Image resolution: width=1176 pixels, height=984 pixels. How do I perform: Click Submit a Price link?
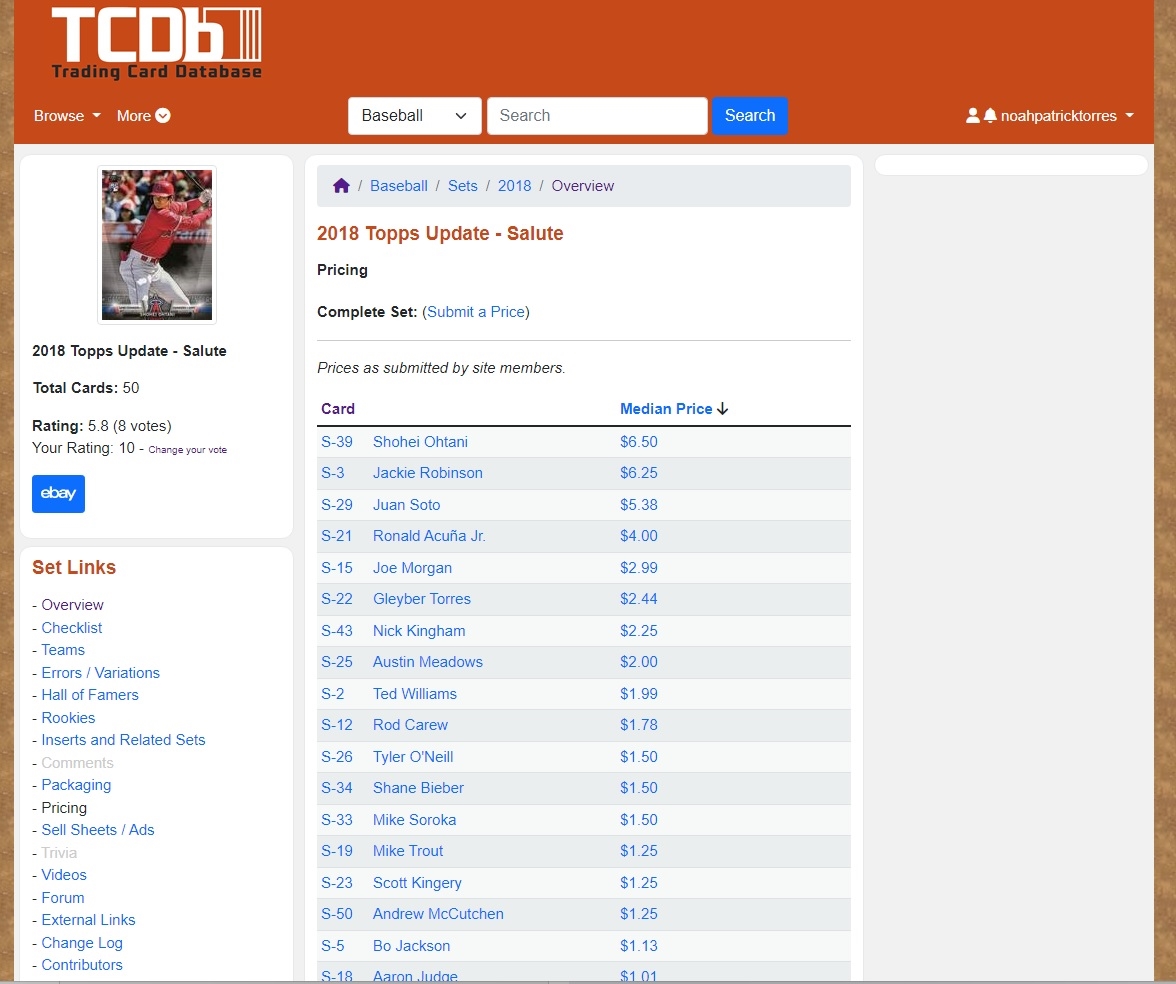(476, 312)
